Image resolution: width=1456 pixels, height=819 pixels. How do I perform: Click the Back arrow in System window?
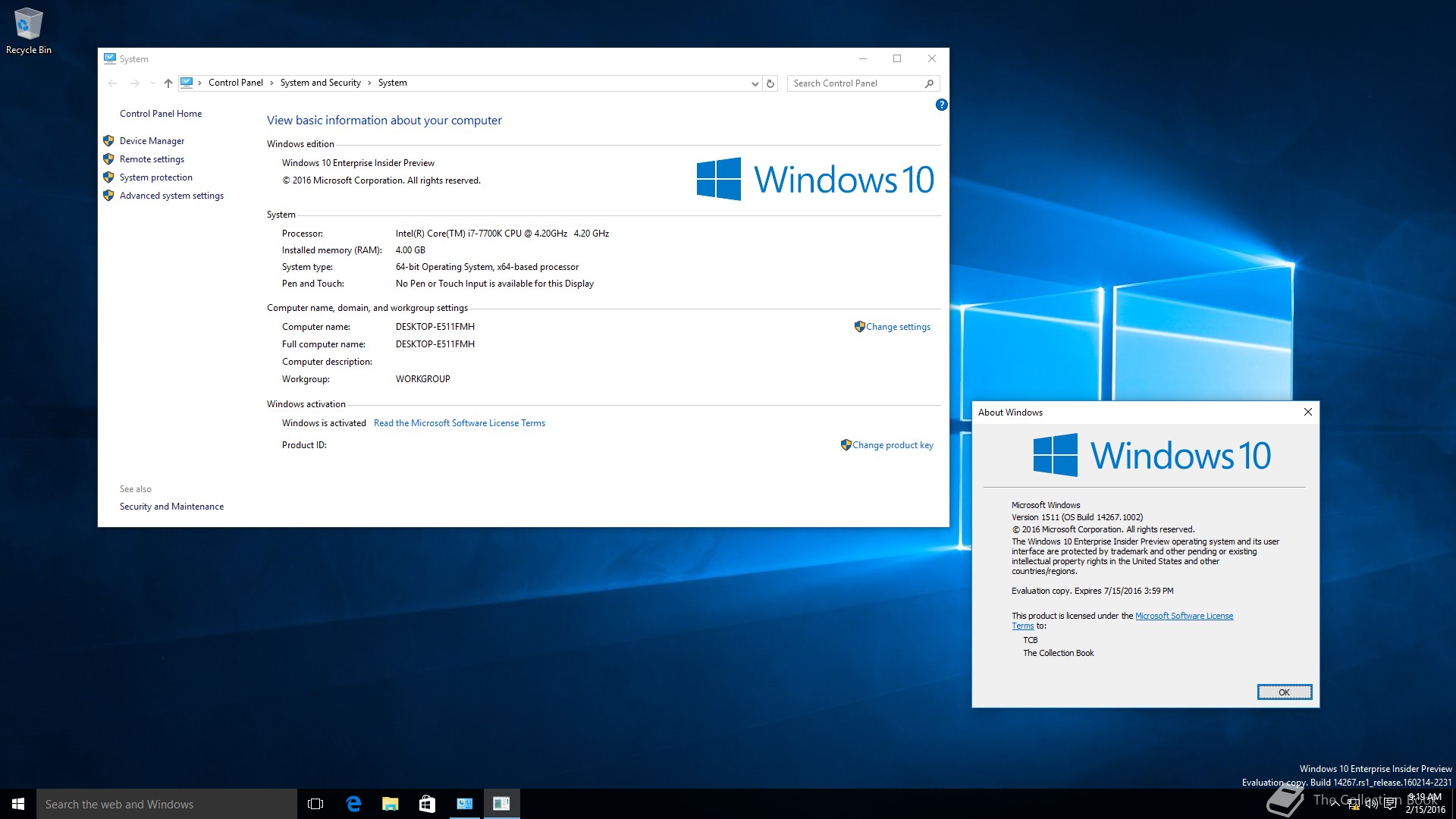pyautogui.click(x=113, y=83)
